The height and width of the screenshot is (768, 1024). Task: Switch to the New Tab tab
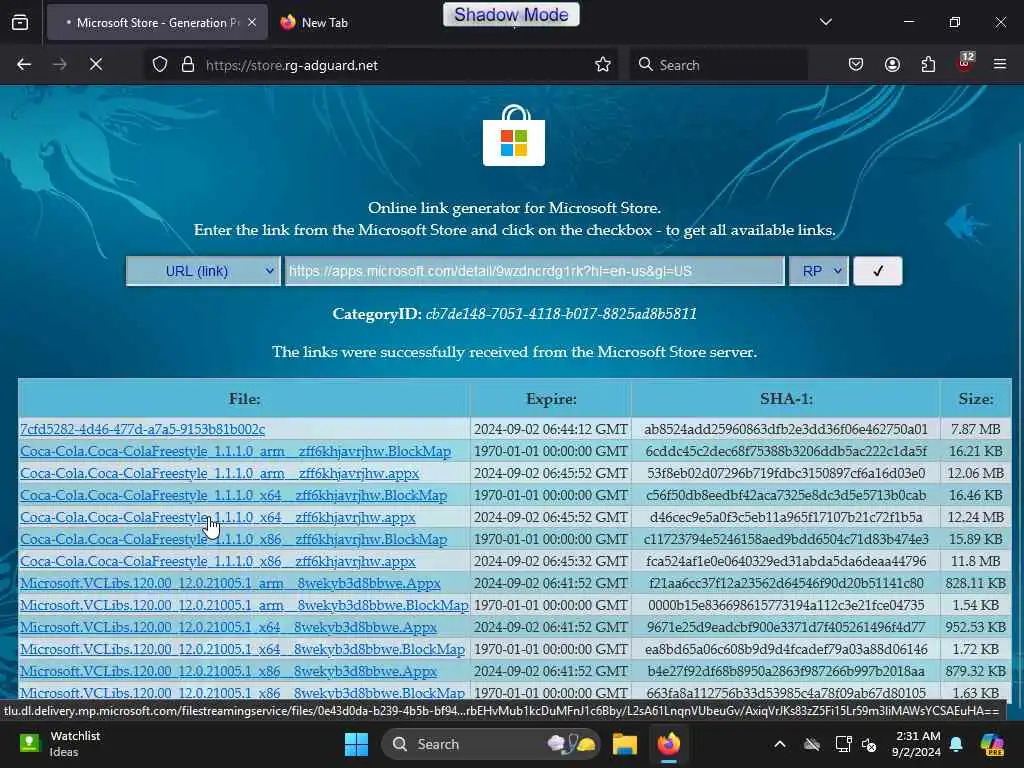[x=315, y=23]
